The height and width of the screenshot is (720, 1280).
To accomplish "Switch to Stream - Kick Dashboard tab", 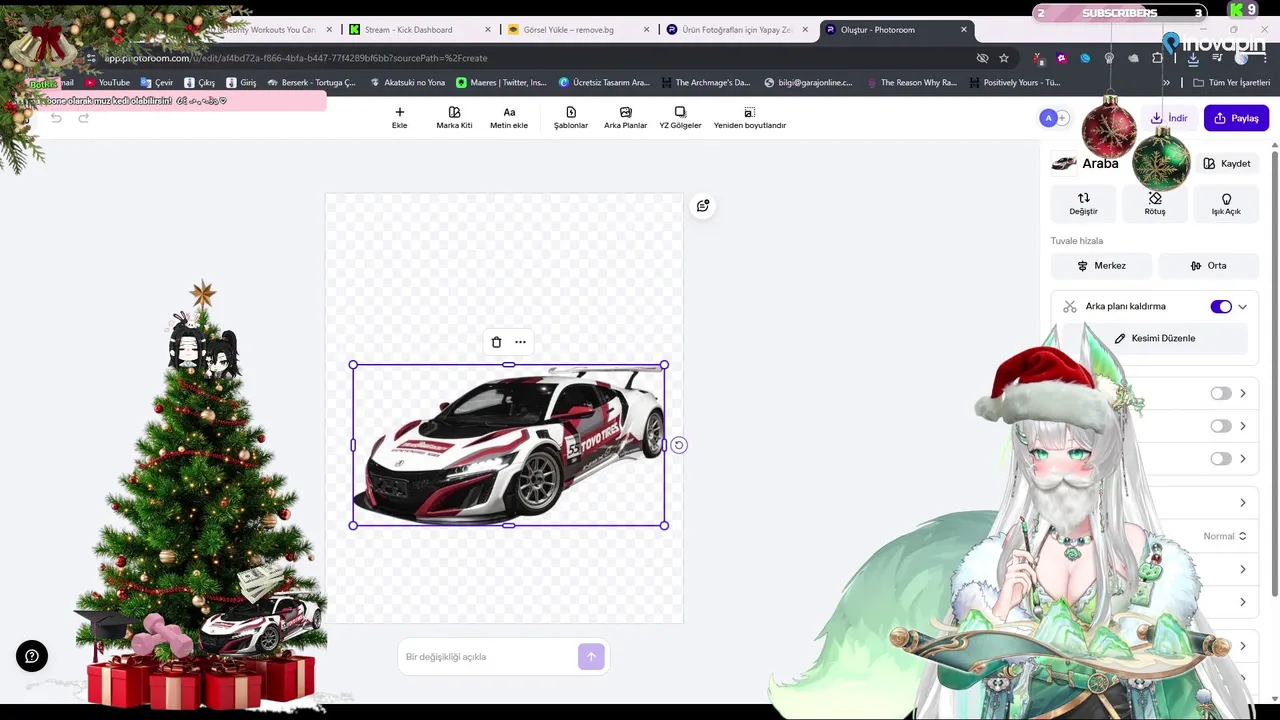I will tap(418, 30).
